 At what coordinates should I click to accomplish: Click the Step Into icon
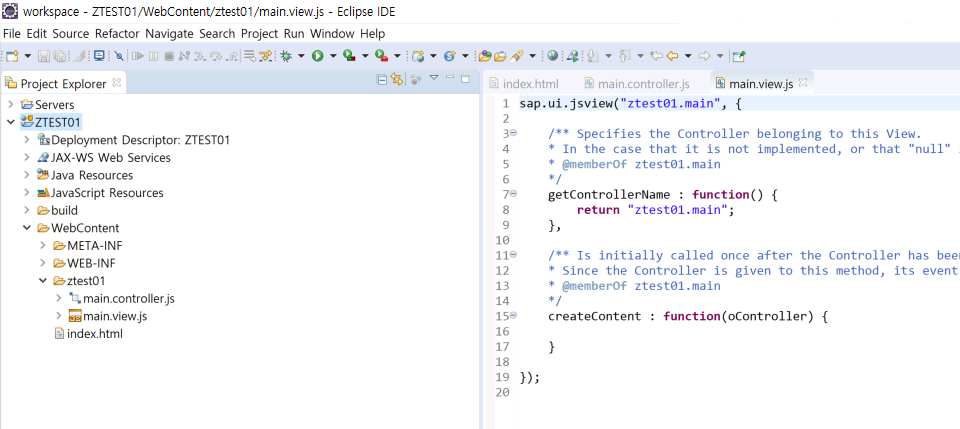tap(200, 56)
